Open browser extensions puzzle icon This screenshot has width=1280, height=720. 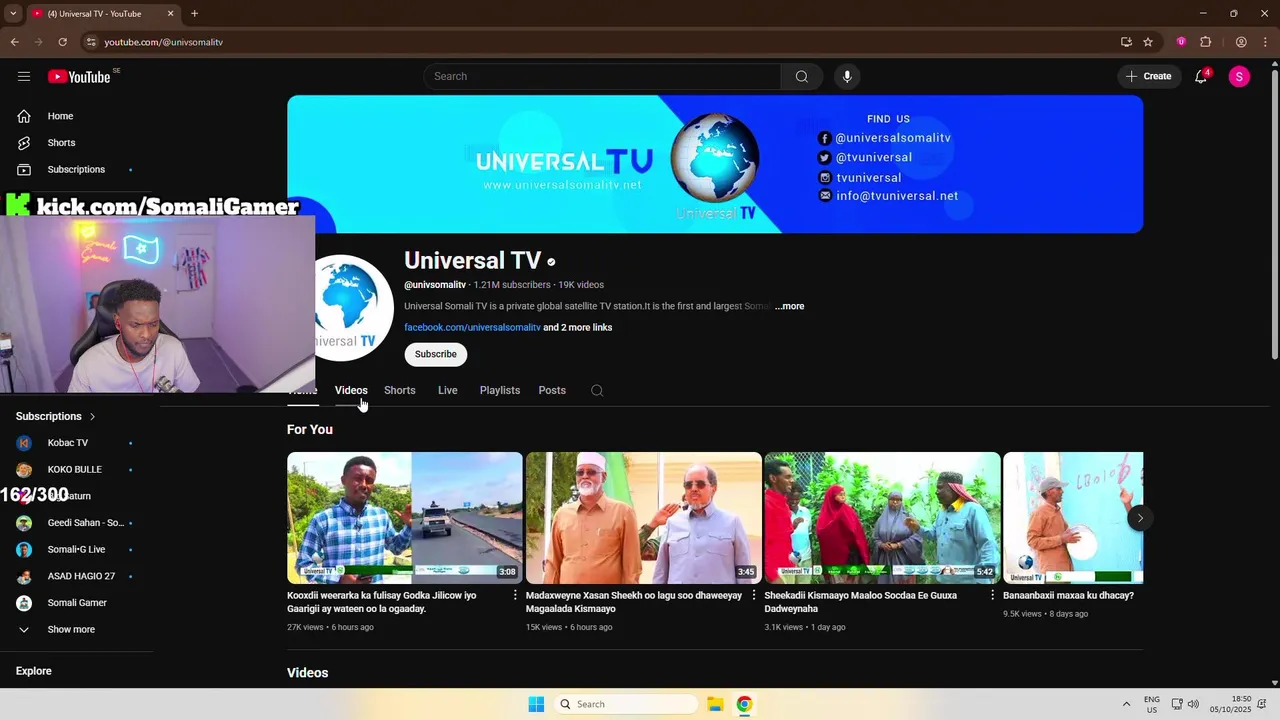(1205, 42)
